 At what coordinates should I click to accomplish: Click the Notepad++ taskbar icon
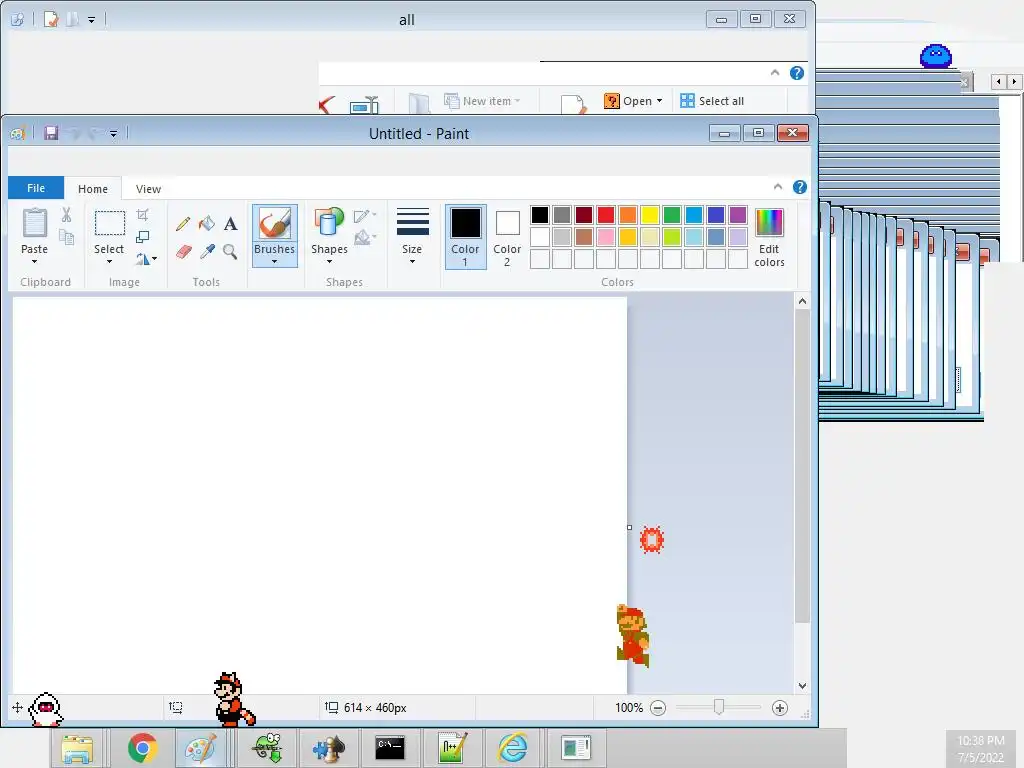[452, 748]
